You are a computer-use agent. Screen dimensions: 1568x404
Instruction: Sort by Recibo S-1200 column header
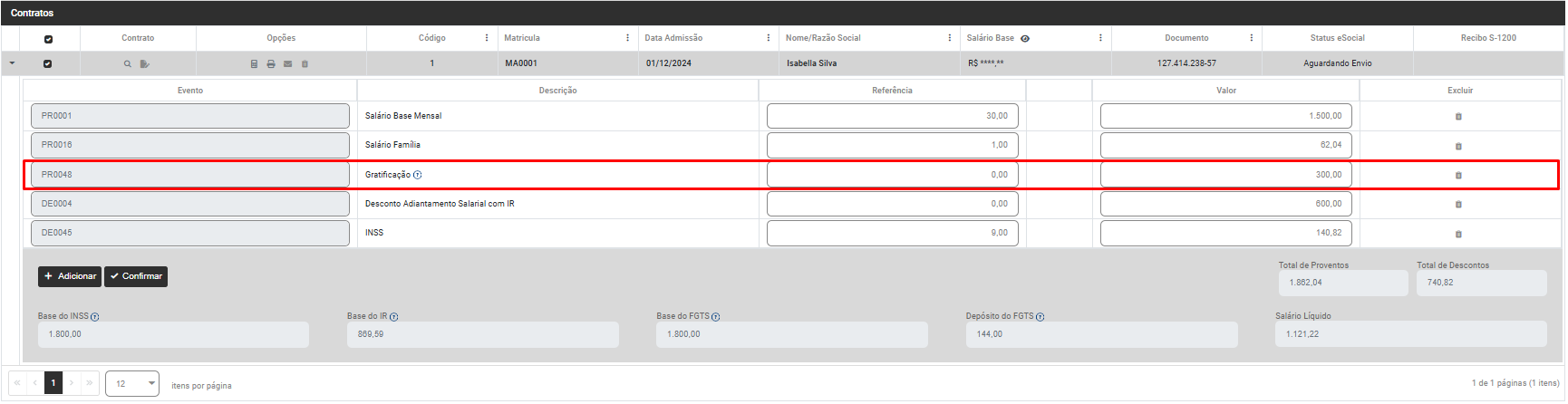tap(1488, 38)
